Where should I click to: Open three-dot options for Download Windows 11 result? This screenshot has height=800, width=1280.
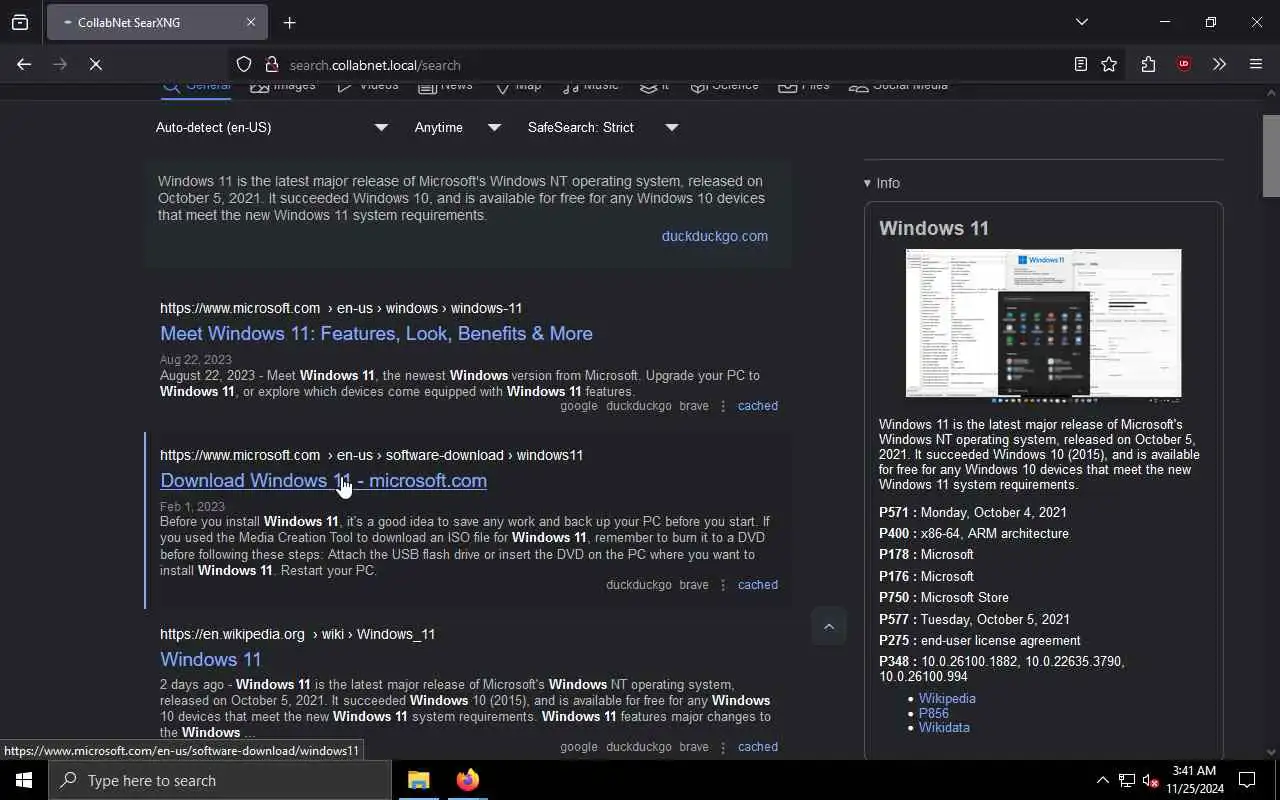click(x=723, y=585)
